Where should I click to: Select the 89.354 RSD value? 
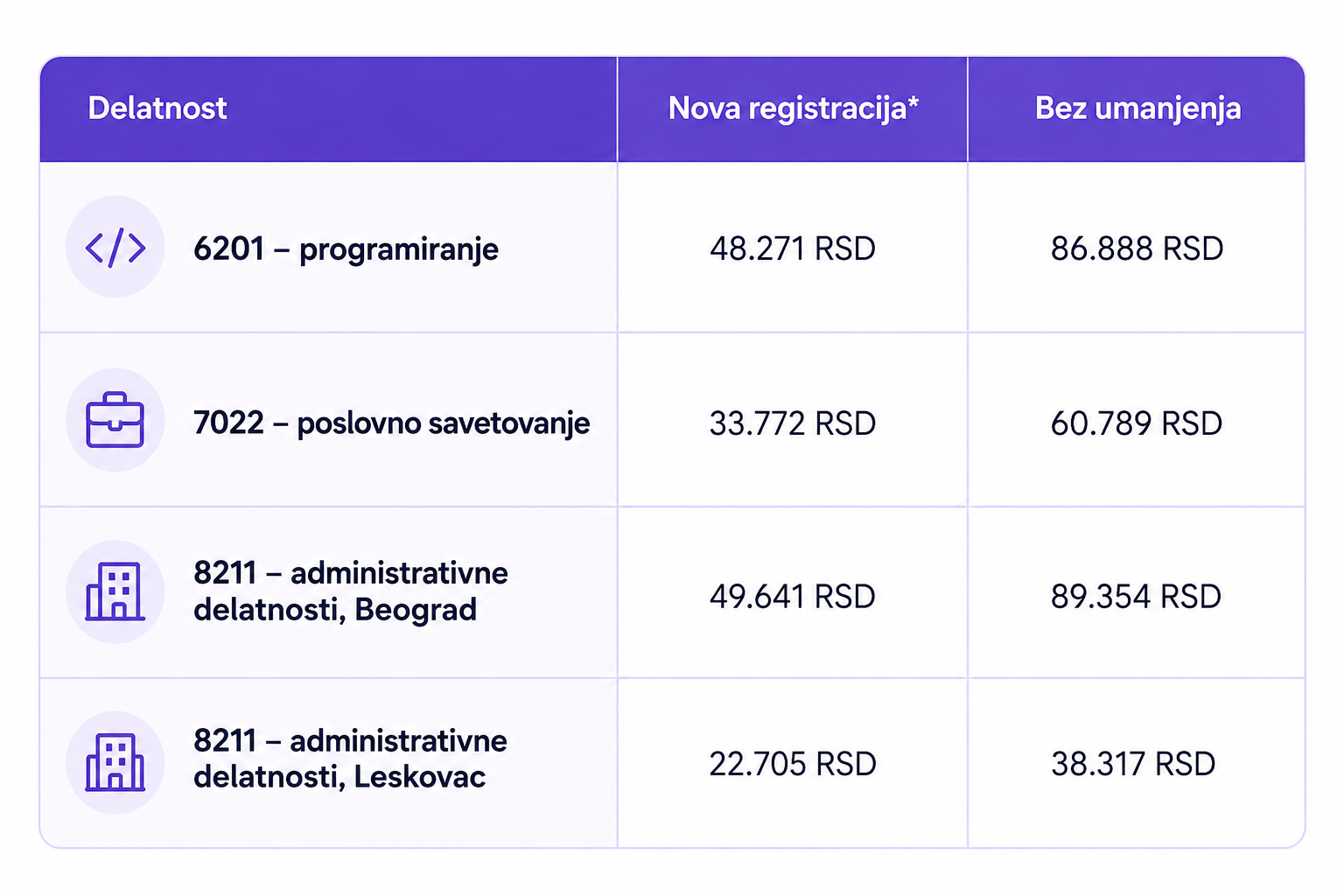point(1136,597)
